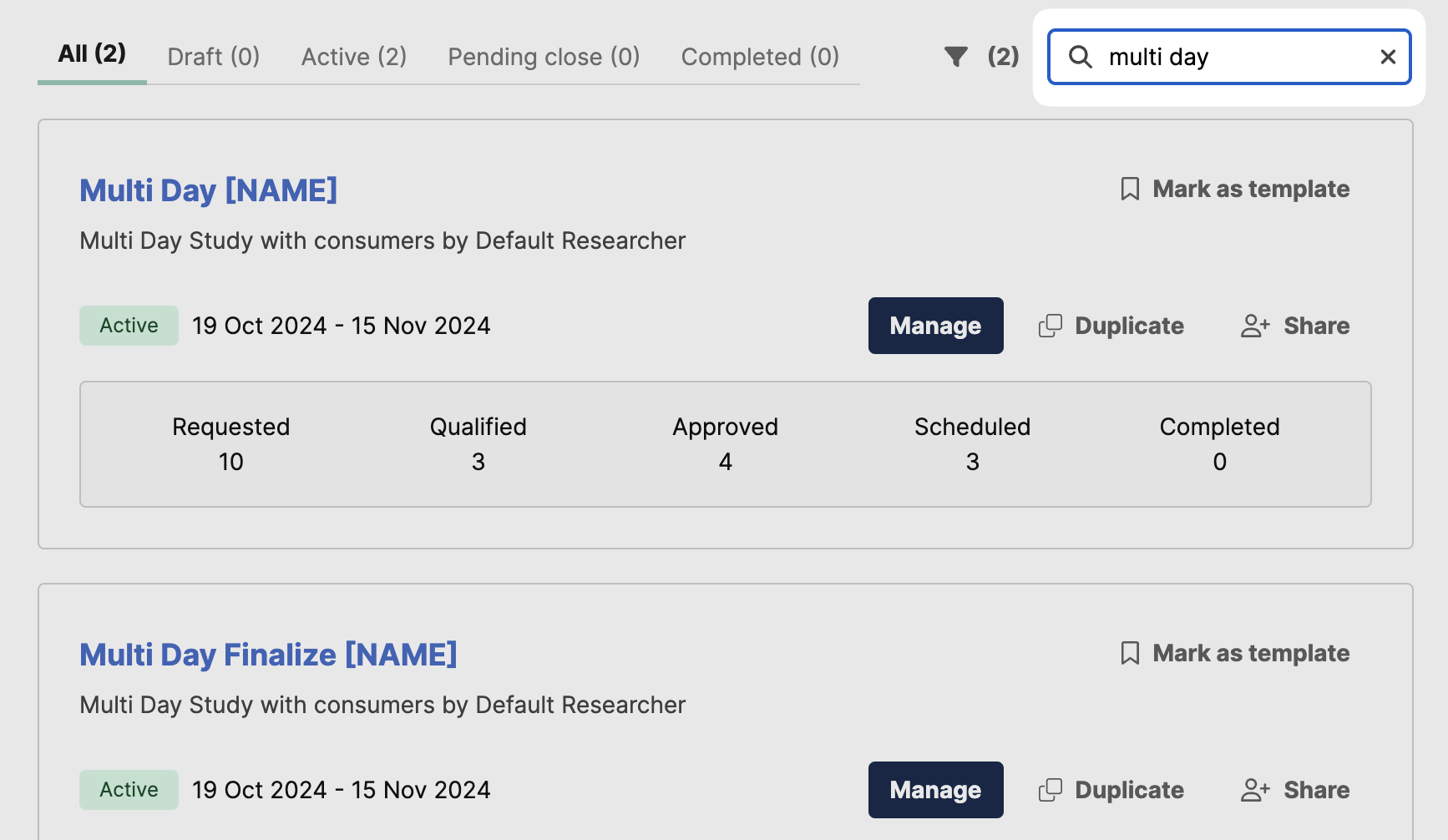Screen dimensions: 1448x840
Task: Switch to the All (2) tab
Action: (92, 54)
